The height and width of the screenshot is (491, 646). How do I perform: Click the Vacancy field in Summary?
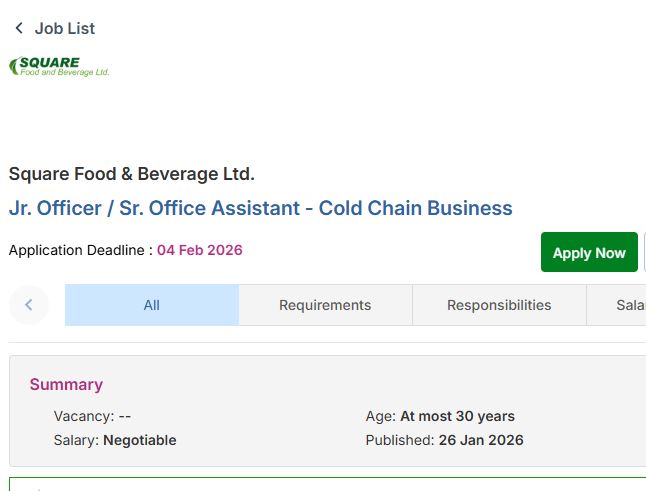click(x=92, y=416)
